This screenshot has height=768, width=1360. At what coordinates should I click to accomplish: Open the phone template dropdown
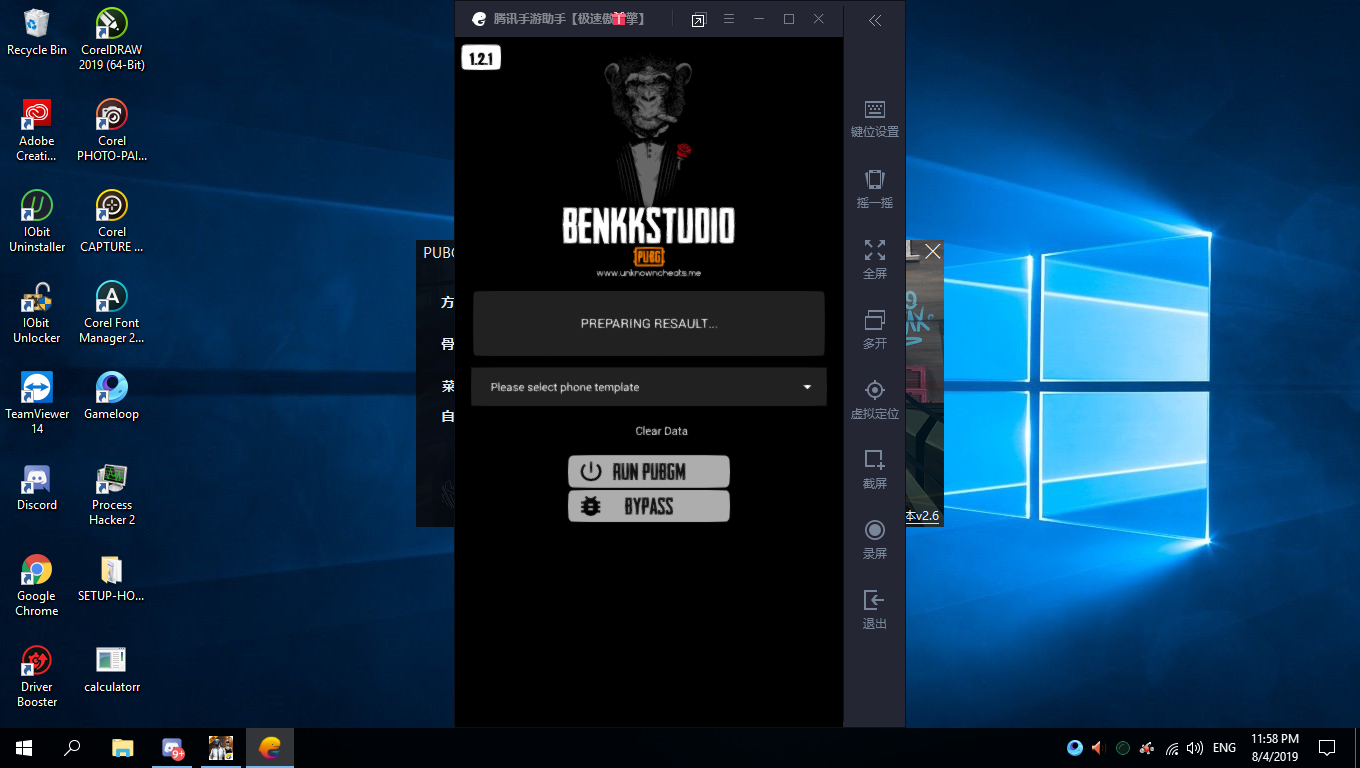648,387
